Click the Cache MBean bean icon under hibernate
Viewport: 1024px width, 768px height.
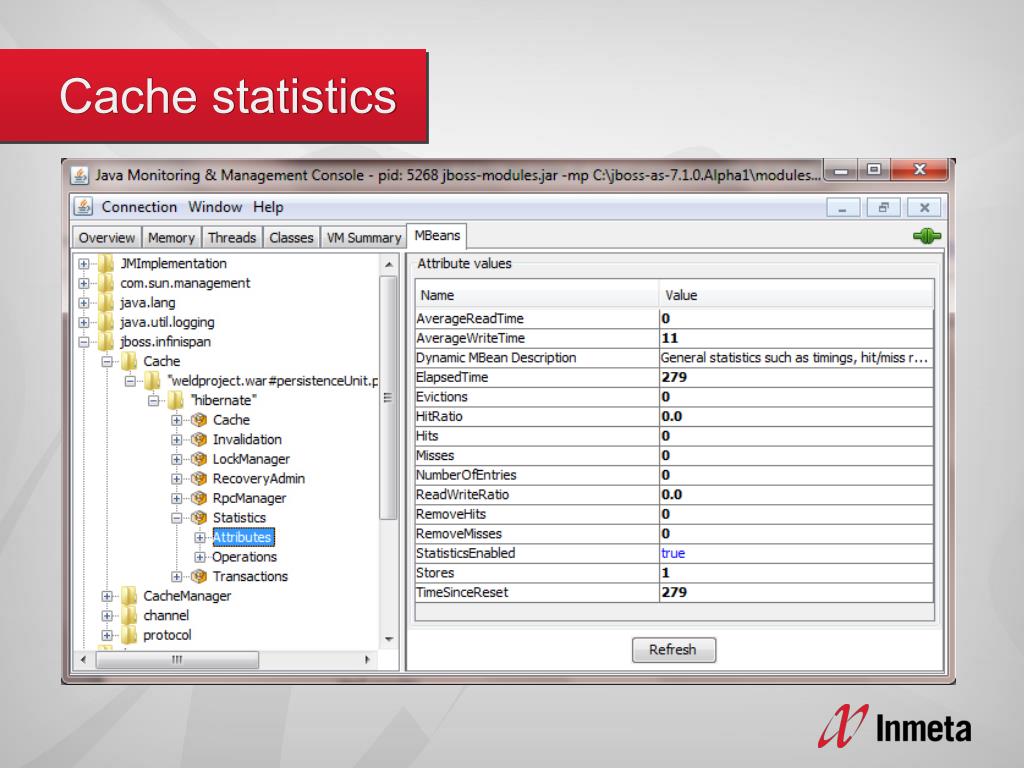(x=199, y=420)
